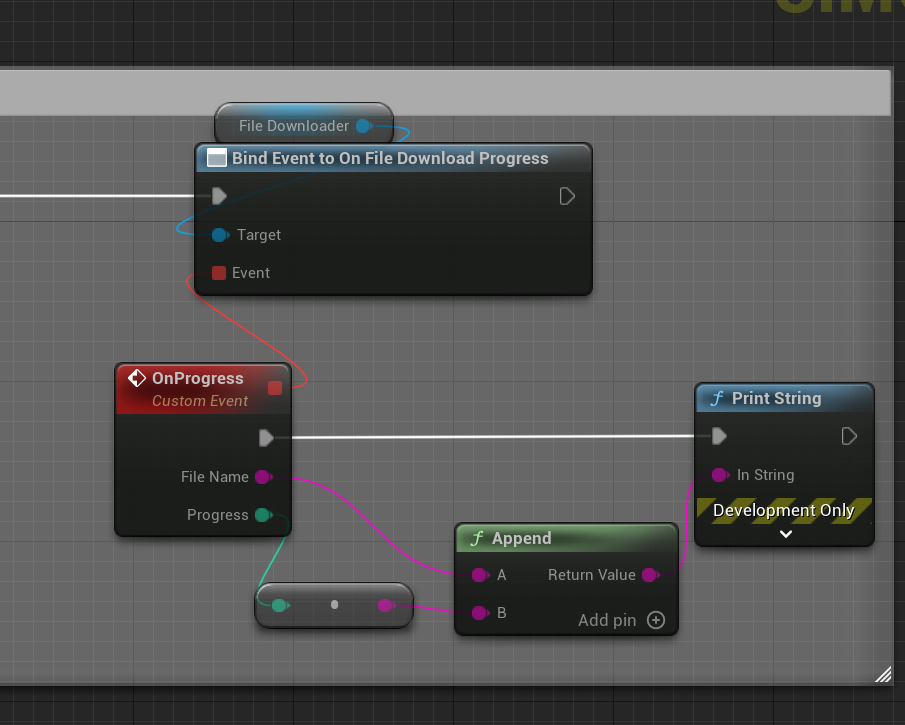This screenshot has width=905, height=725.
Task: Click the Append node B input pin
Action: 480,613
